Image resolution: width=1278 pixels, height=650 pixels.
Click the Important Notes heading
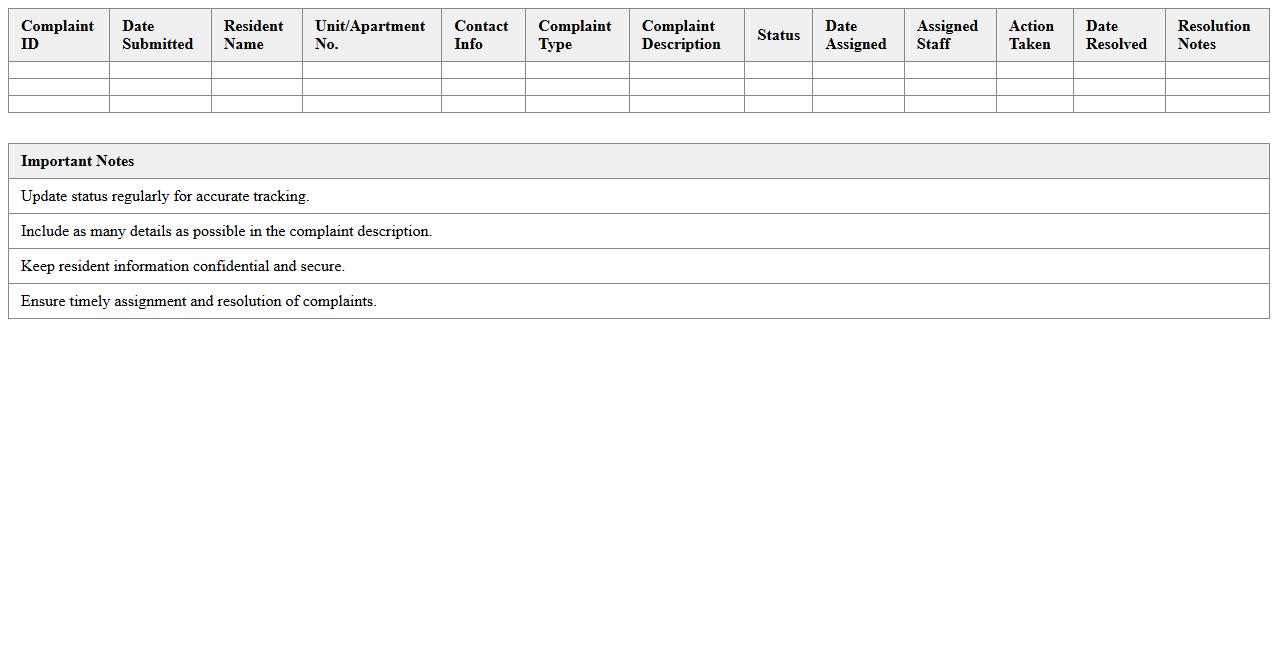click(78, 161)
